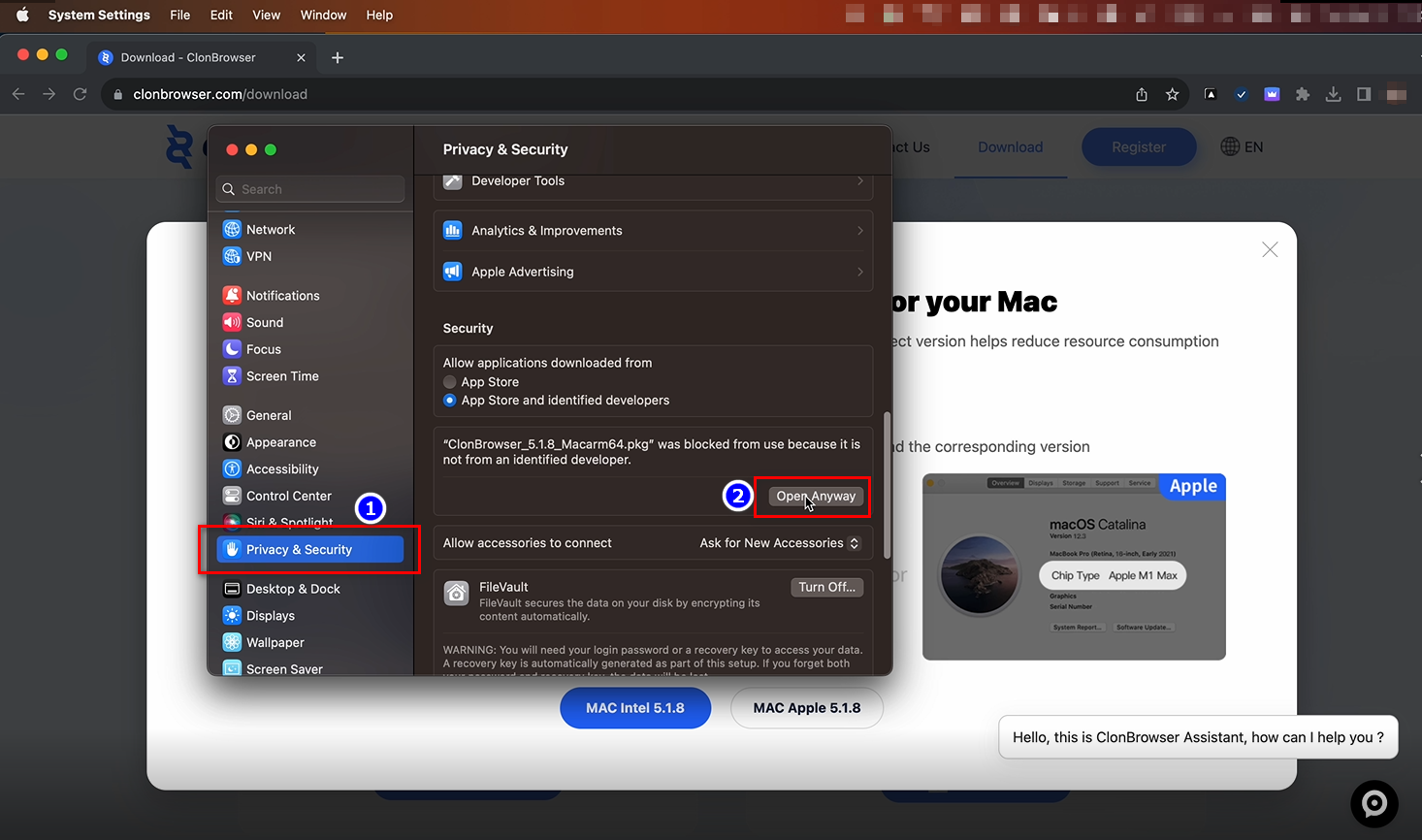Open Apple Advertising row

pos(653,272)
